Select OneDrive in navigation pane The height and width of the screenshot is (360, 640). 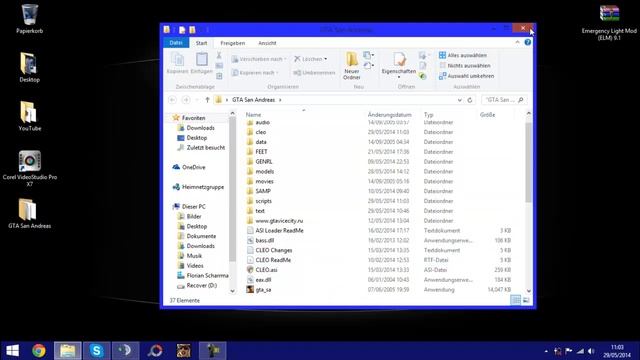coord(193,167)
